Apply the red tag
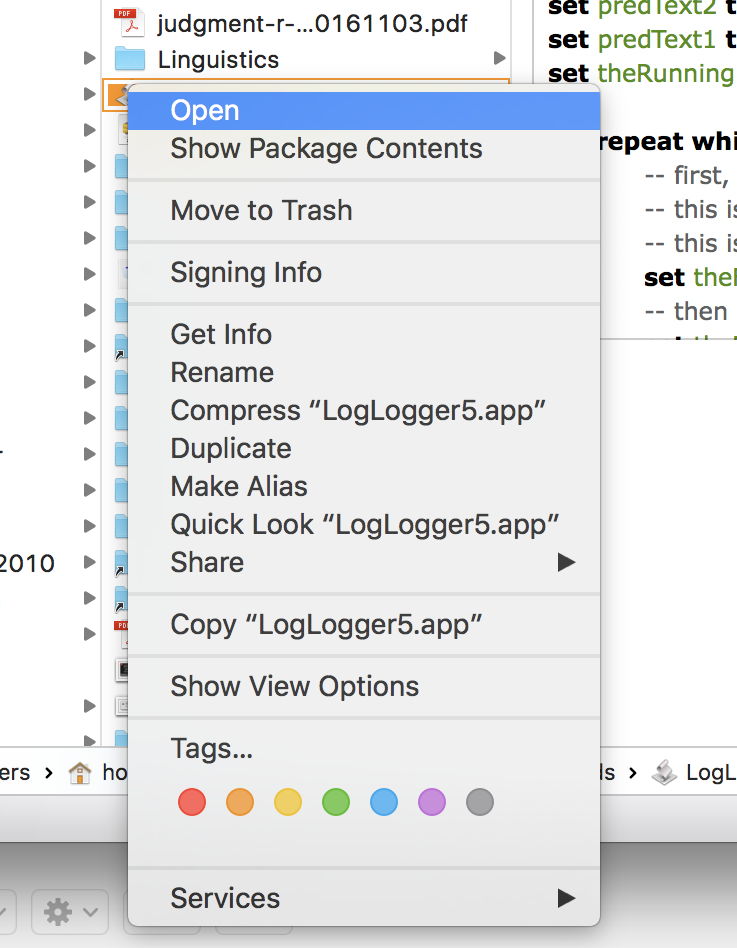This screenshot has height=948, width=737. tap(192, 801)
